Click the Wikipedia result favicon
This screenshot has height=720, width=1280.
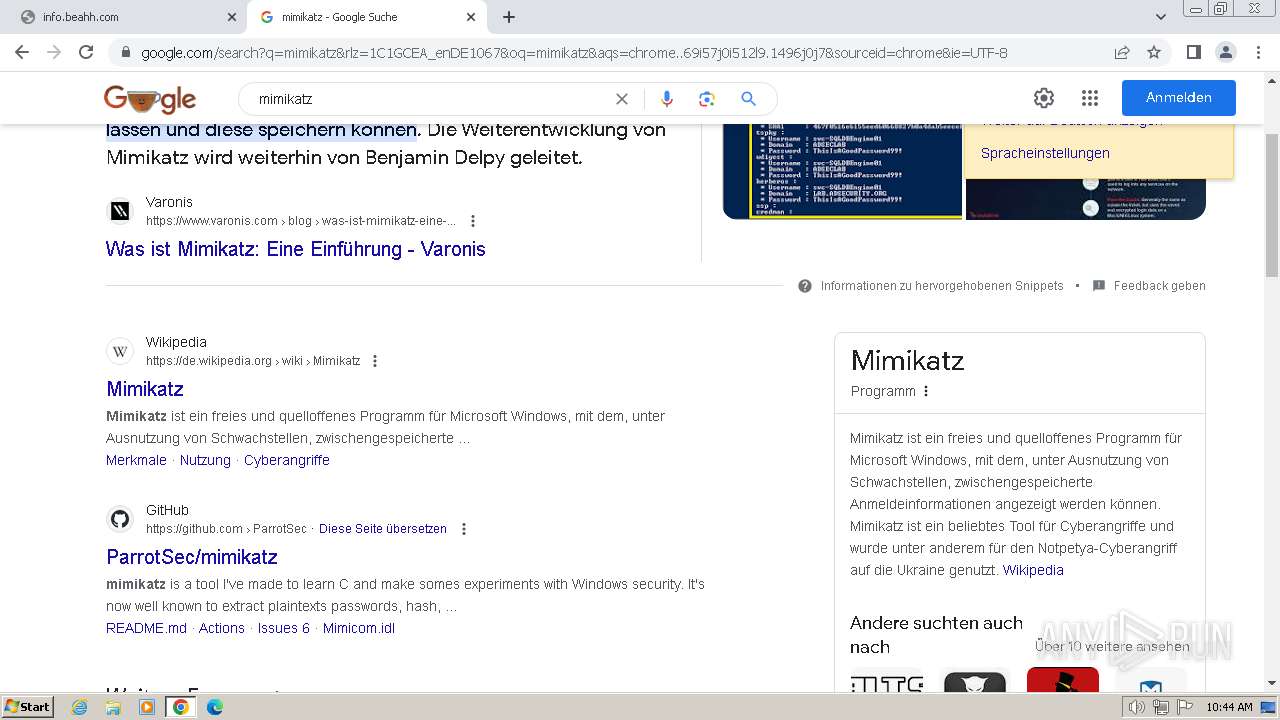coord(120,351)
